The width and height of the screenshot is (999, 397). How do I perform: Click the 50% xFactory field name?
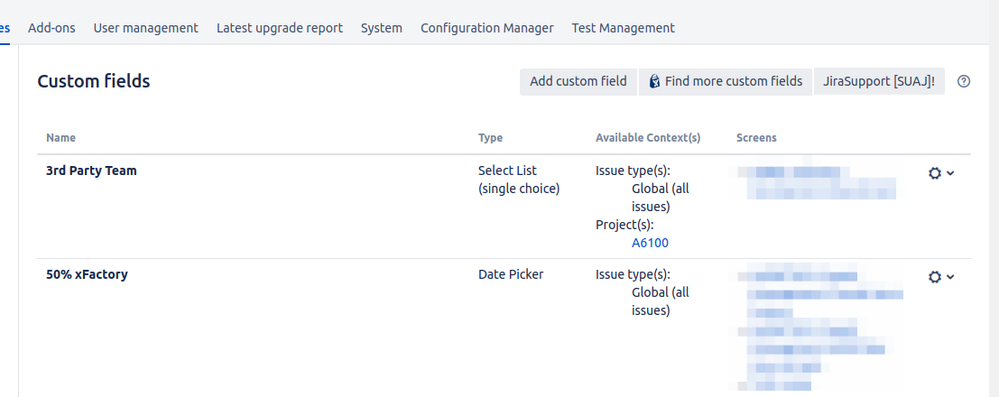click(87, 275)
